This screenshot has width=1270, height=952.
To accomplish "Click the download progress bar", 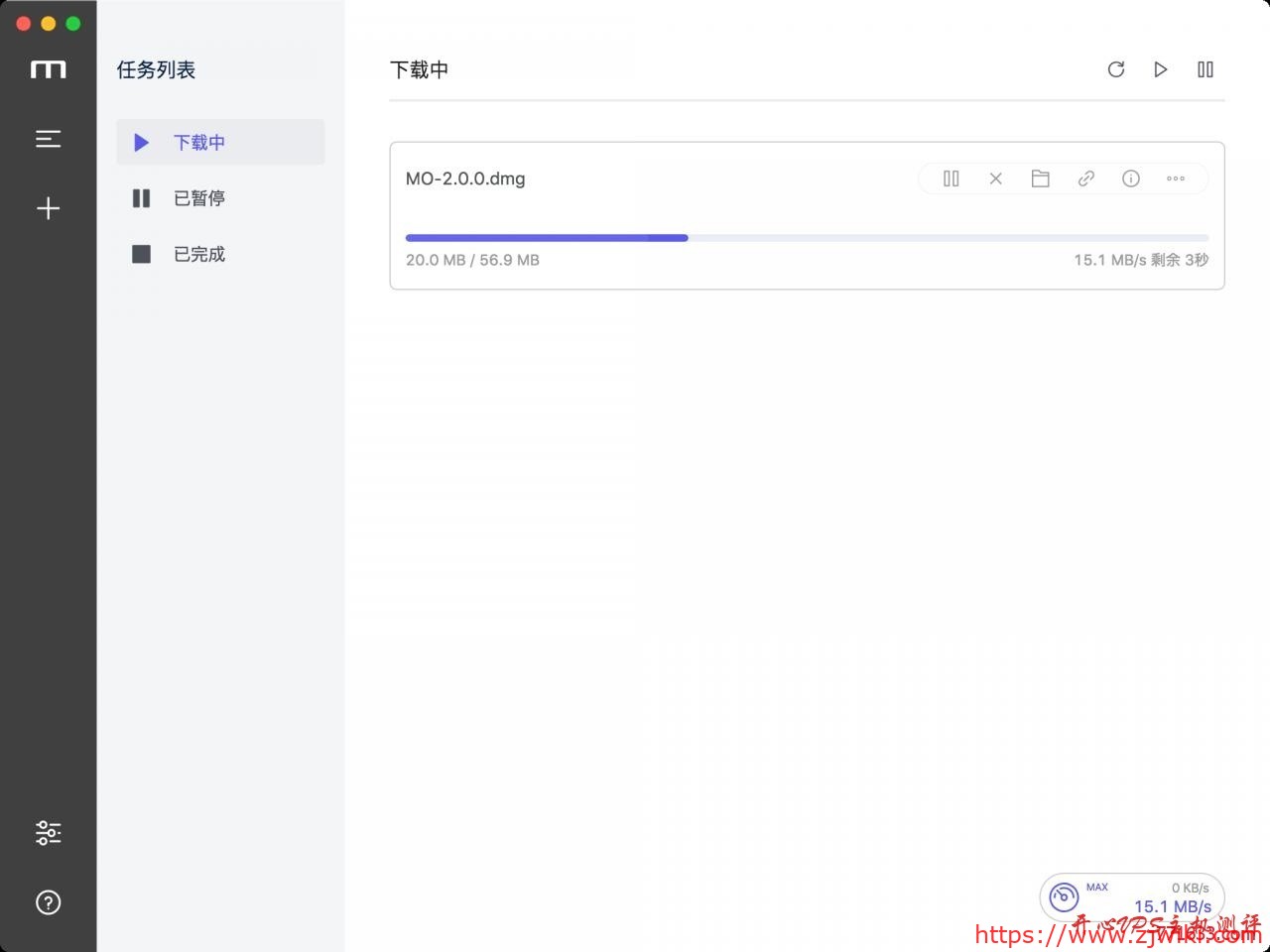I will [807, 238].
